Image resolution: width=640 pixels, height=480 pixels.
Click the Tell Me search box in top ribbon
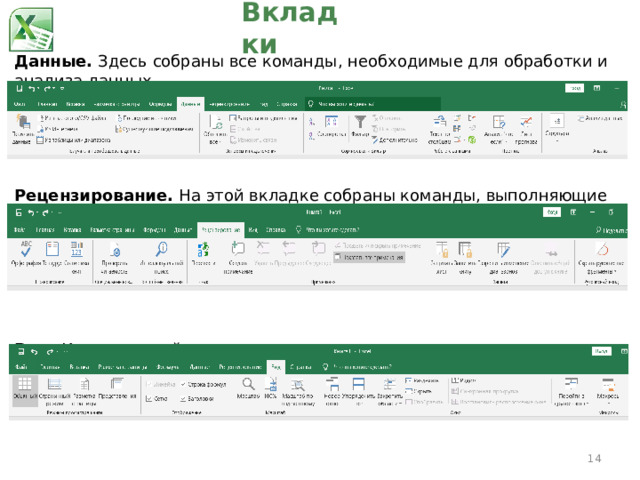(373, 104)
